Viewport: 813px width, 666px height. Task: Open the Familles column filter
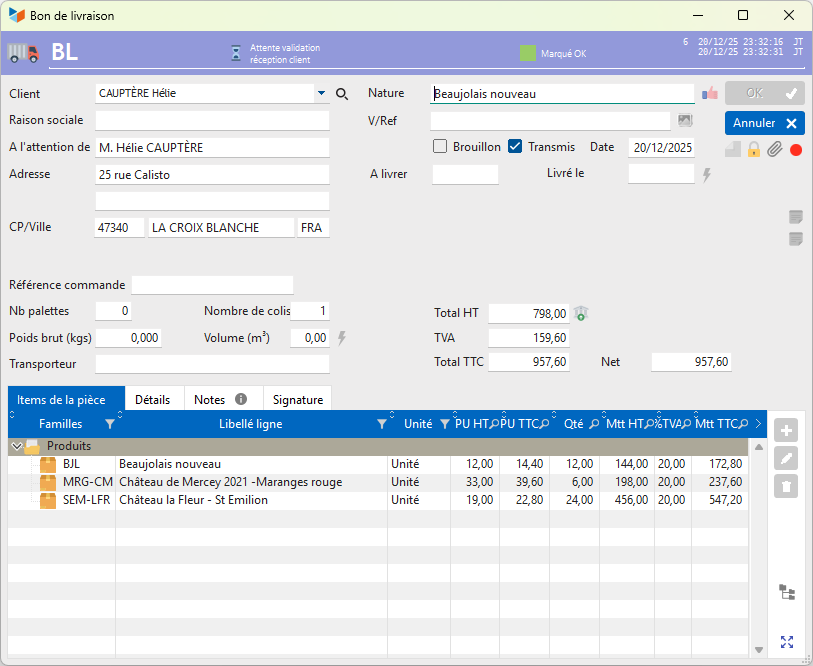[x=110, y=424]
